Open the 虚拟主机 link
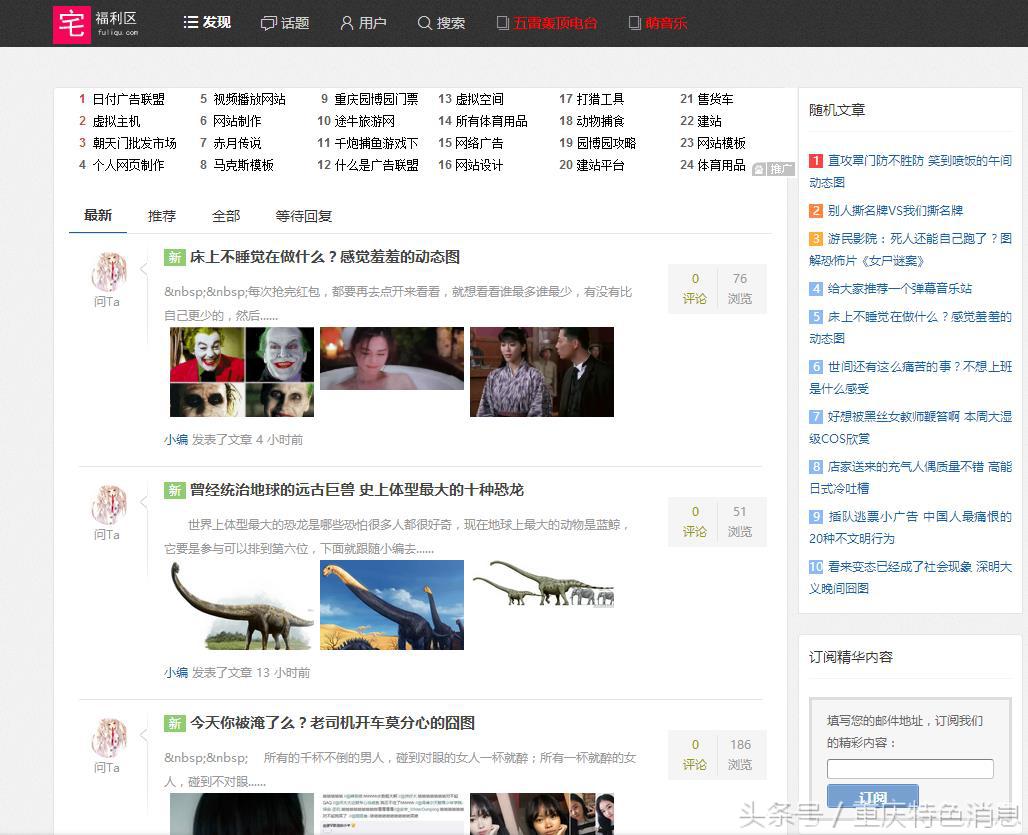The width and height of the screenshot is (1028, 835). (119, 121)
